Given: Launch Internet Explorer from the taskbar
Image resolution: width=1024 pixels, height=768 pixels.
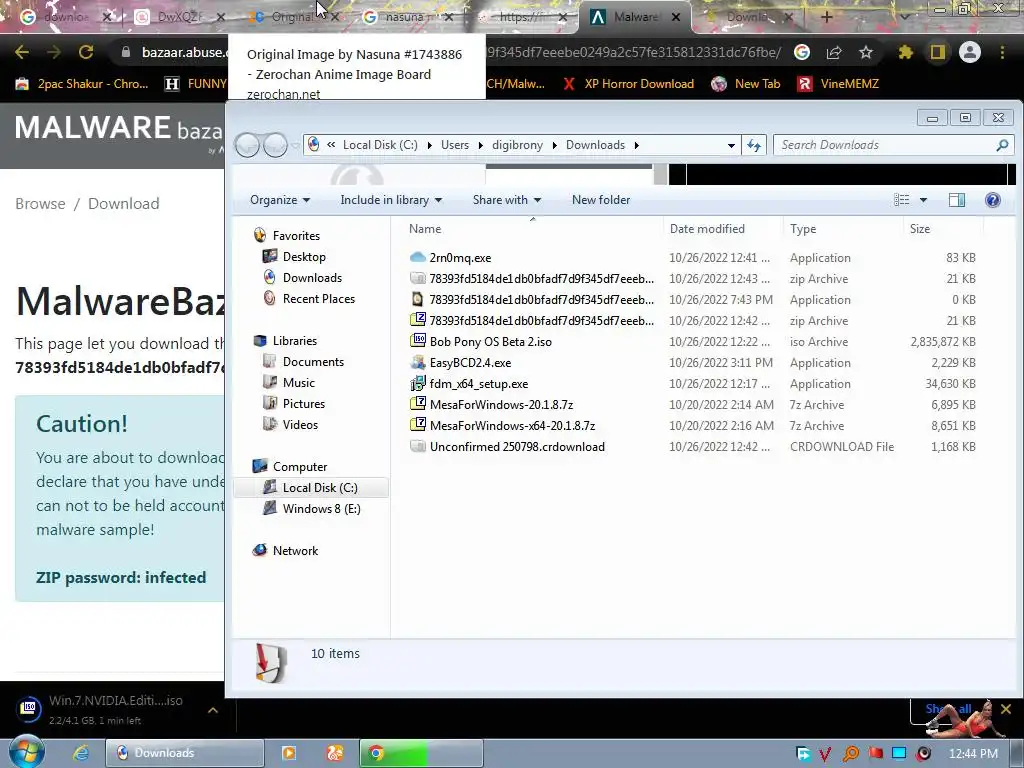Looking at the screenshot, I should tap(80, 753).
